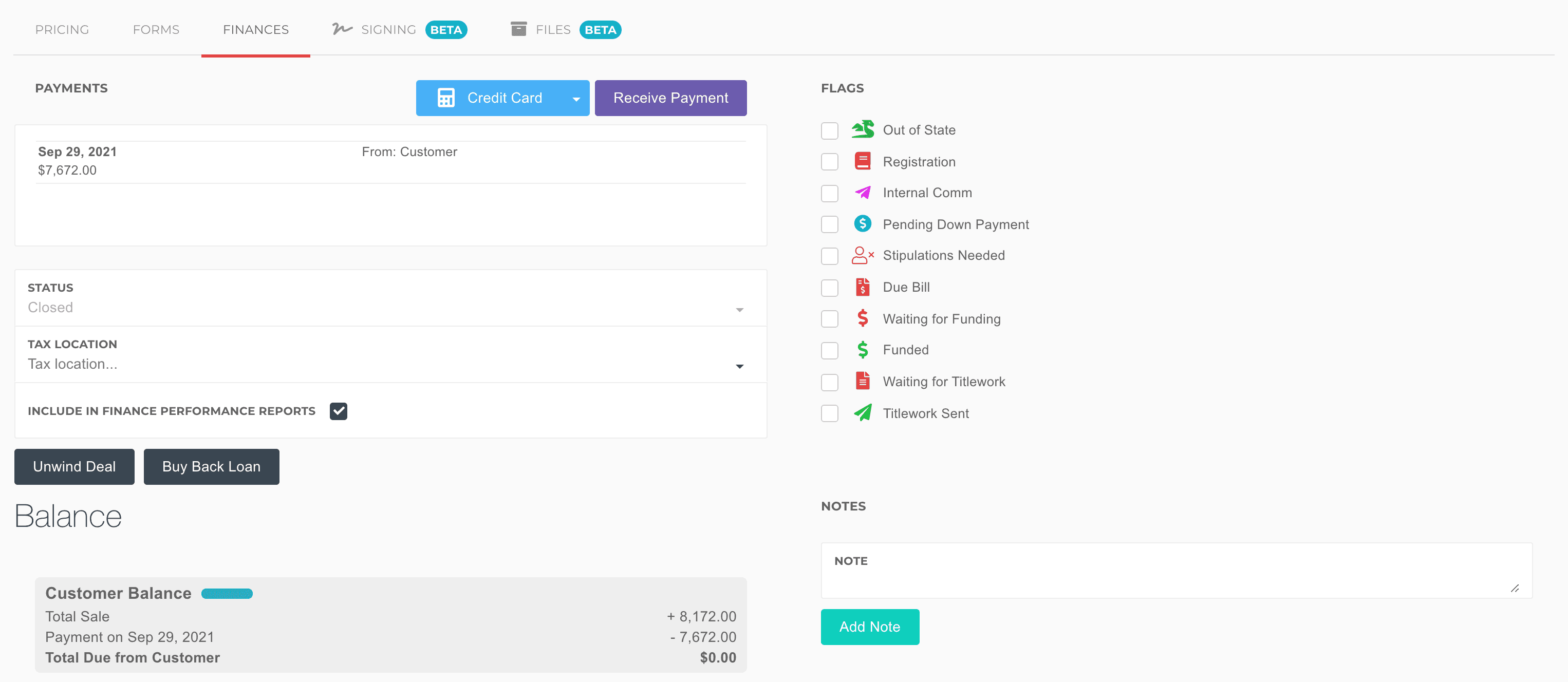Click the Due Bill invoice icon
This screenshot has height=682, width=1568.
862,287
